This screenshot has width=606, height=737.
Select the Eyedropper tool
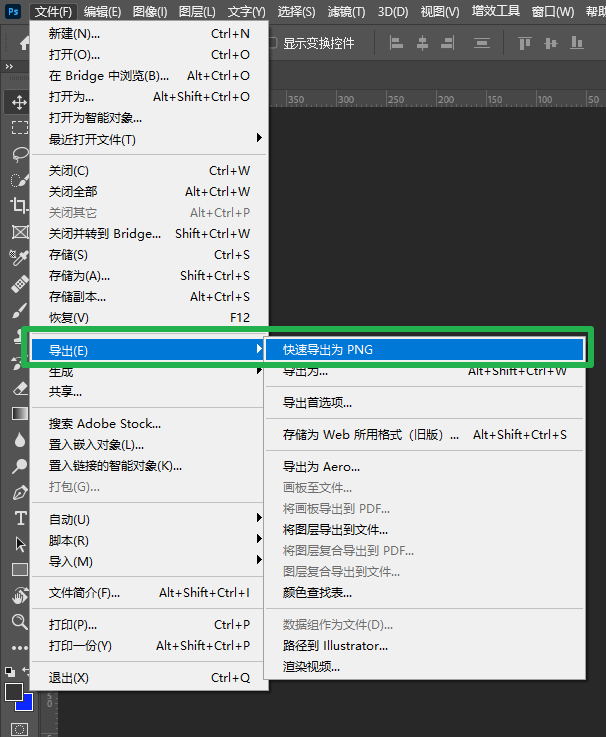coord(19,258)
